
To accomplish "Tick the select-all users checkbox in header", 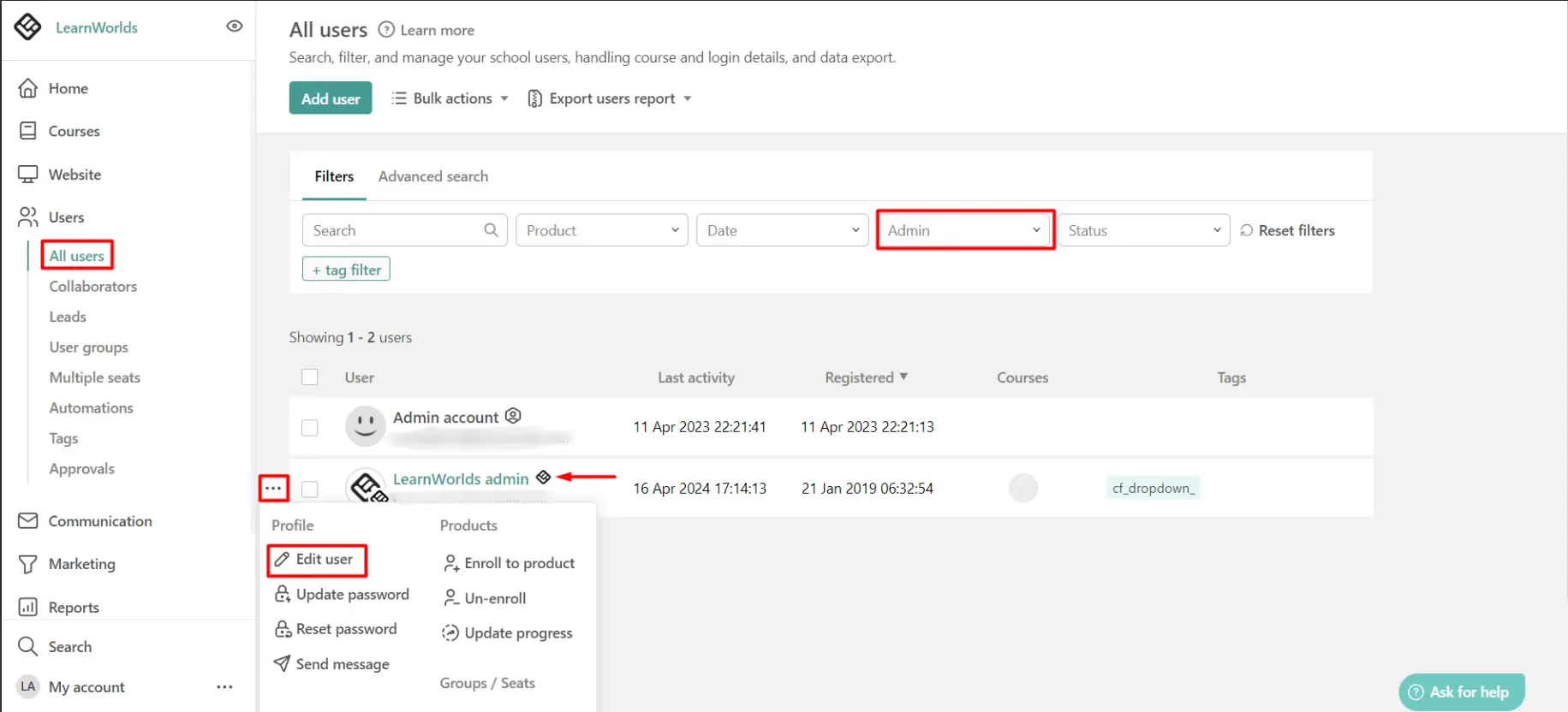I will (310, 377).
